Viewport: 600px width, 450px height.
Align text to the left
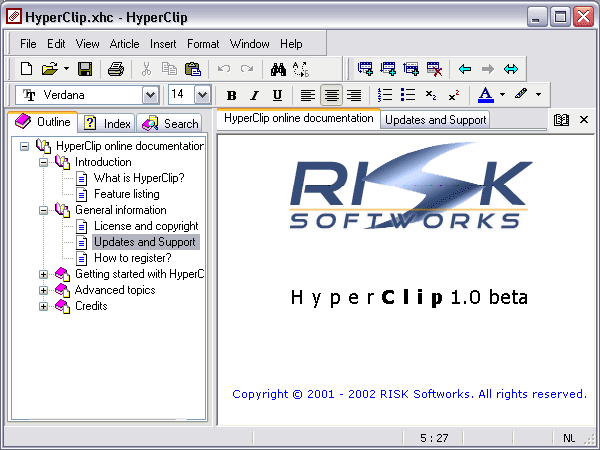pos(308,95)
